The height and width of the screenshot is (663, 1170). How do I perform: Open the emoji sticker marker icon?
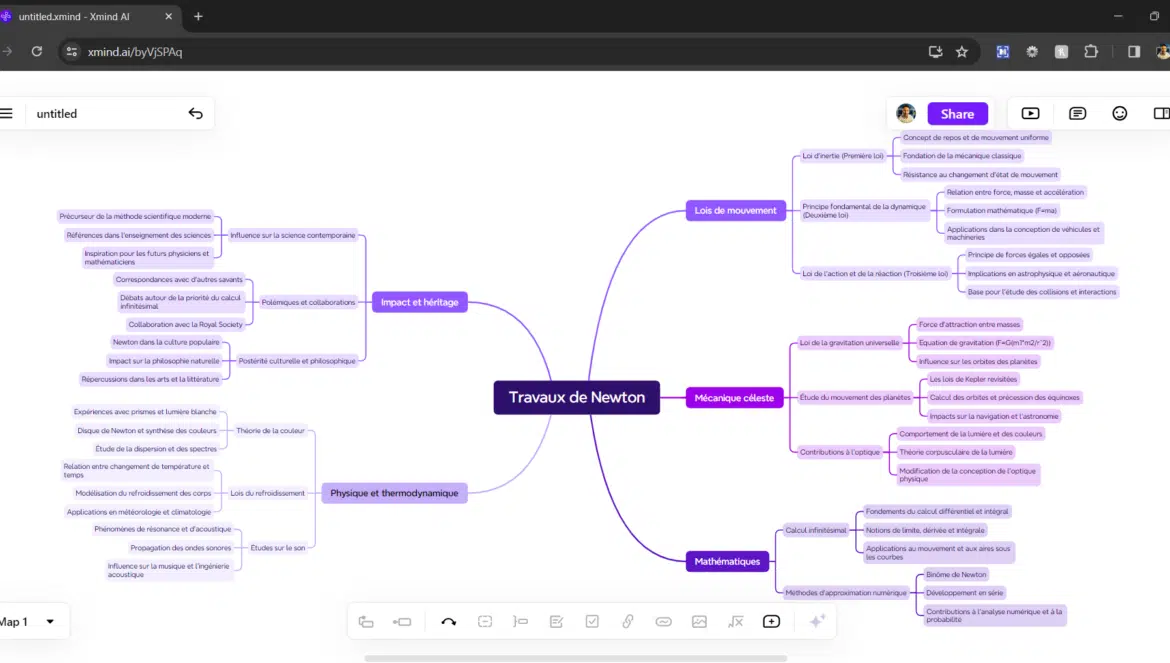coord(1120,113)
